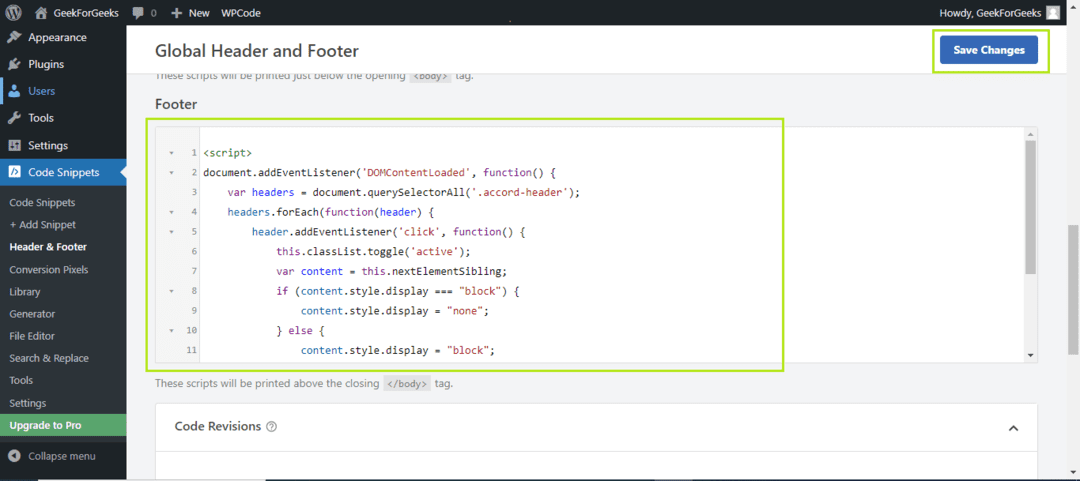Open the WPCode admin bar menu
Image resolution: width=1080 pixels, height=481 pixels.
[240, 13]
